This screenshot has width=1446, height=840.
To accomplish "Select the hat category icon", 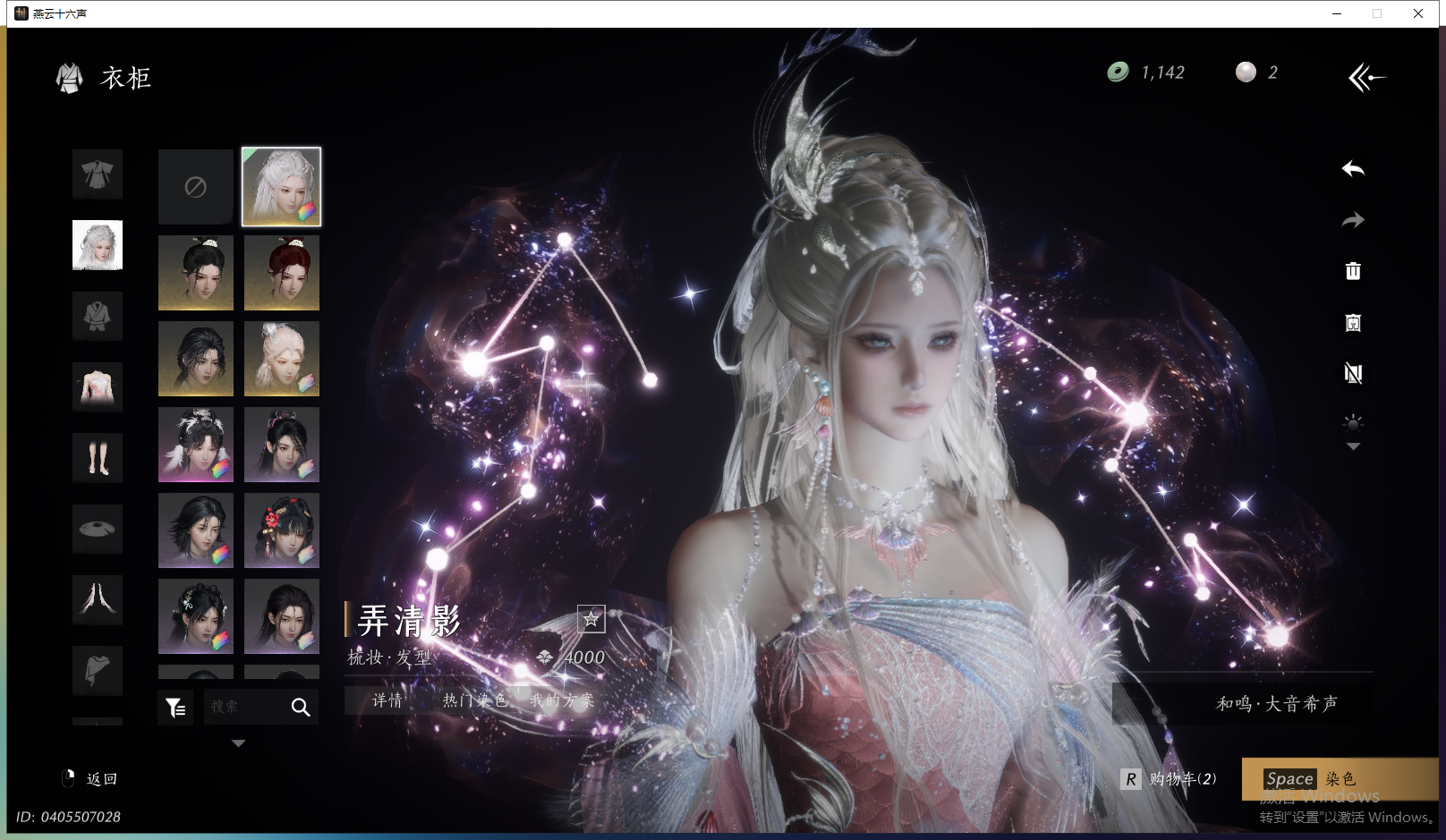I will click(98, 529).
